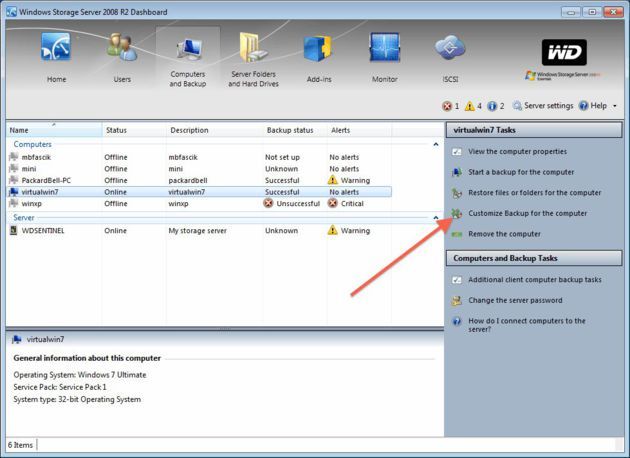
Task: Click the Unsuccessful backup error icon for winxp
Action: (268, 203)
